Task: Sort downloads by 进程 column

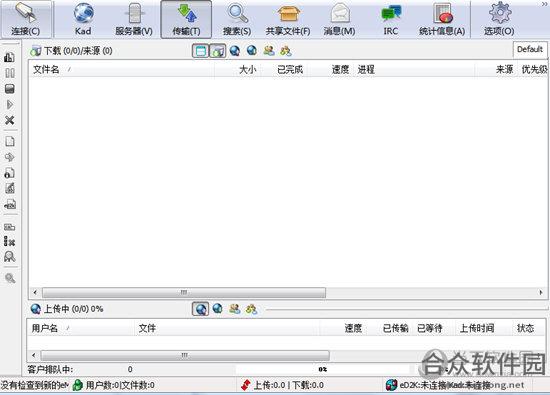Action: (x=414, y=69)
